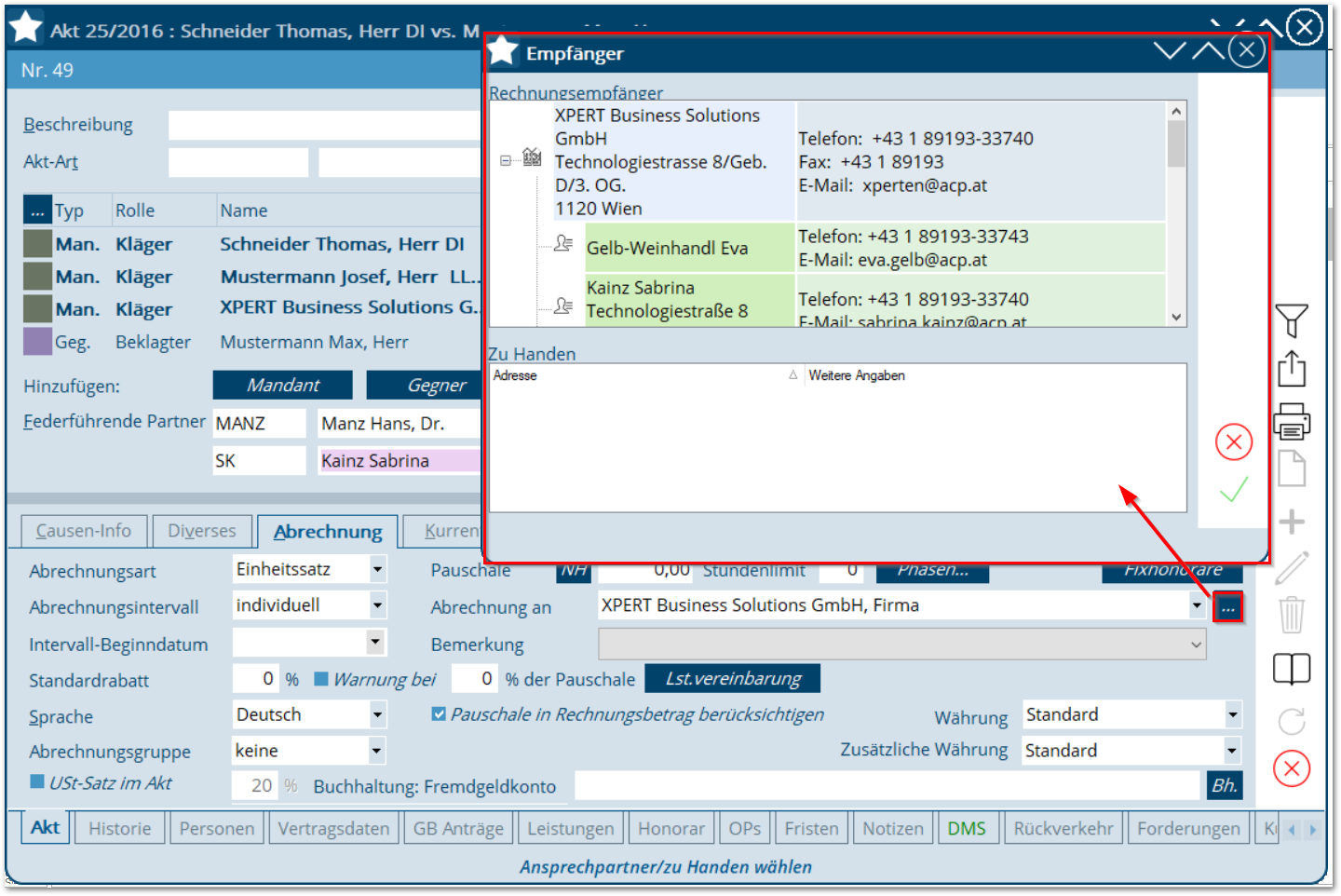Image resolution: width=1341 pixels, height=896 pixels.
Task: Click the printer icon in right sidebar
Action: coord(1292,421)
